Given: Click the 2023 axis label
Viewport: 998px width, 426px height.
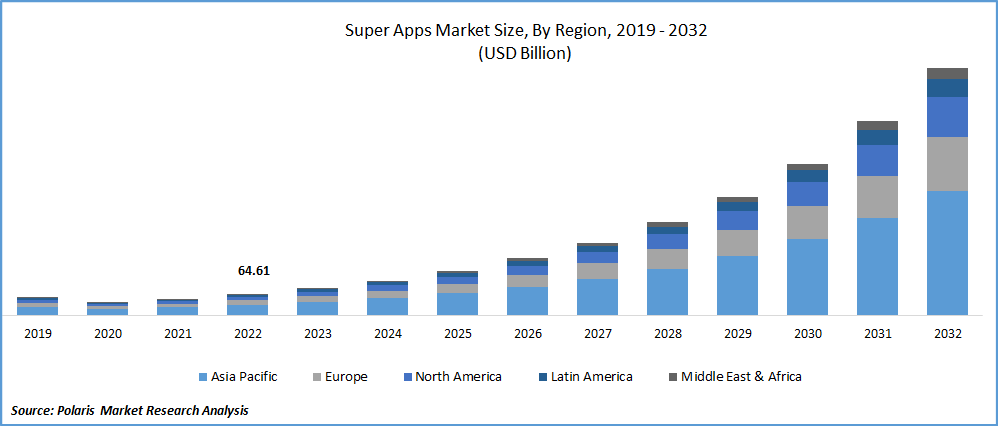Looking at the screenshot, I should click(318, 334).
